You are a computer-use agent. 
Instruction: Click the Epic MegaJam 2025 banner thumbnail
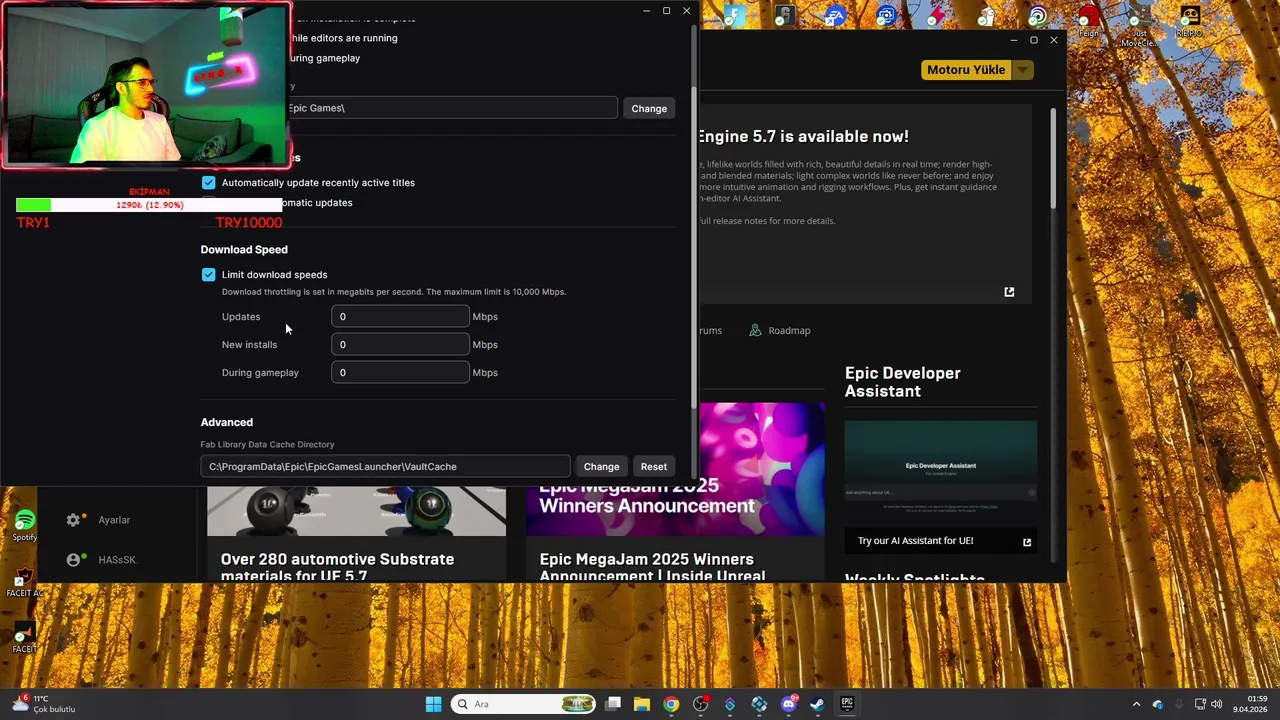click(675, 469)
